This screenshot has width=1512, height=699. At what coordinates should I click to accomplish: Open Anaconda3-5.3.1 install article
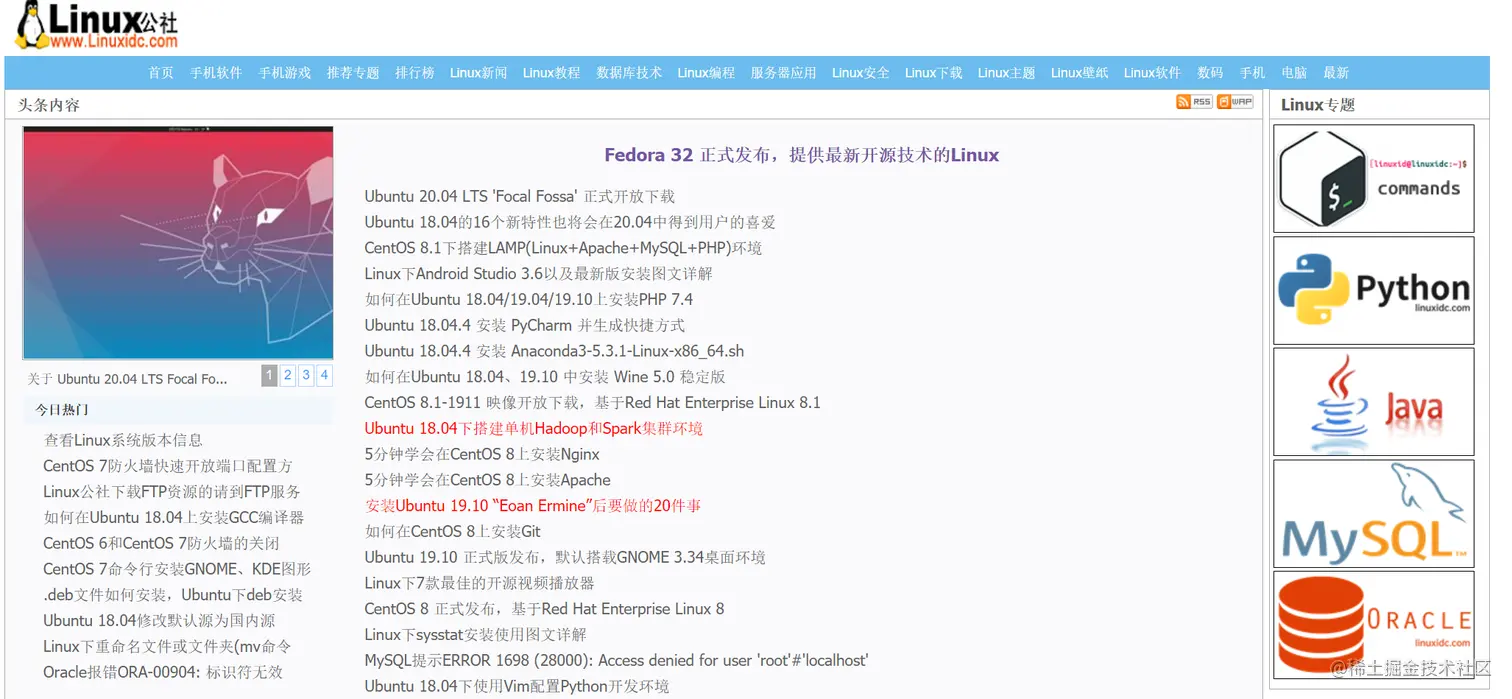(x=555, y=352)
